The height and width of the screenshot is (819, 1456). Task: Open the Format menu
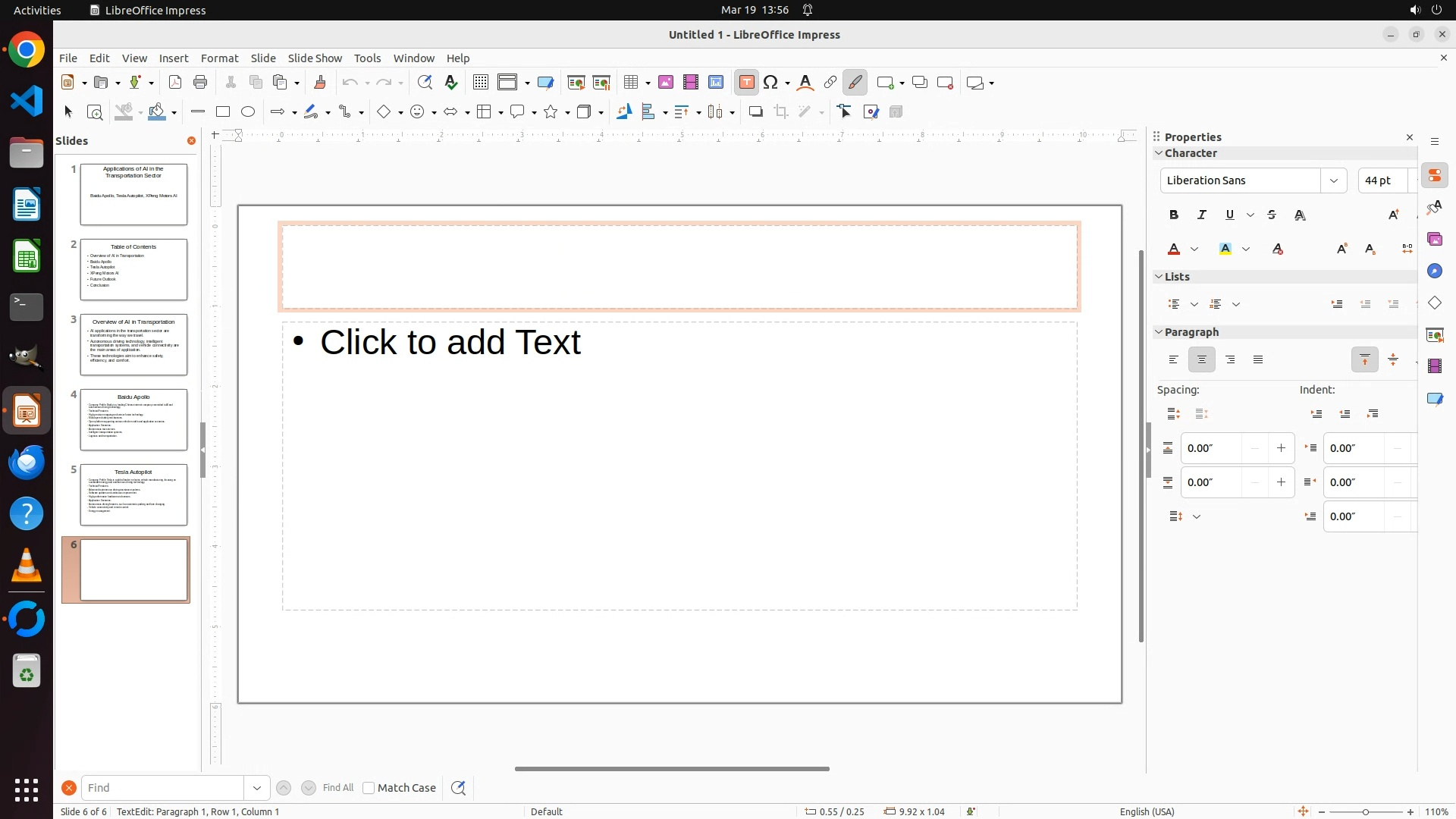click(219, 58)
